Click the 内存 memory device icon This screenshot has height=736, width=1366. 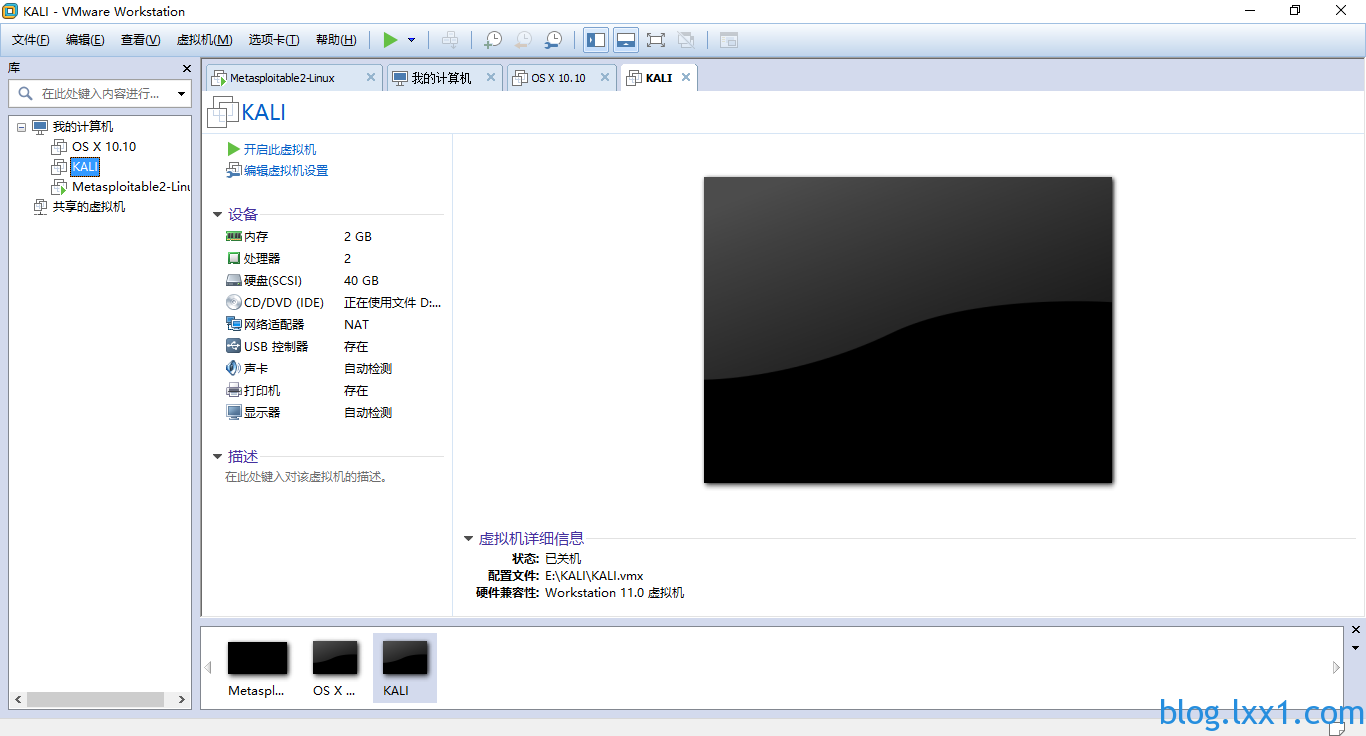pyautogui.click(x=234, y=237)
